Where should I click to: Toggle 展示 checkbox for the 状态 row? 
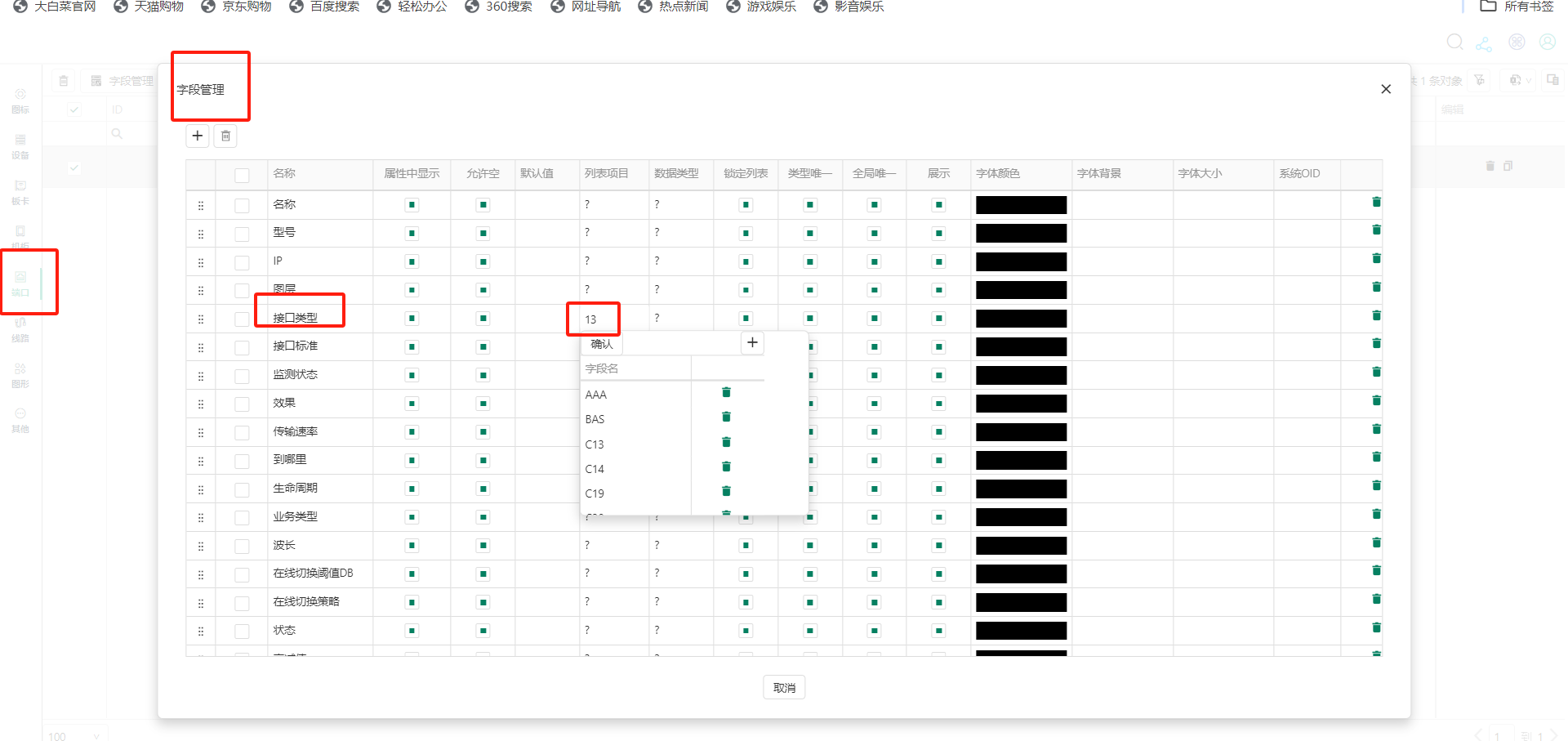coord(939,631)
